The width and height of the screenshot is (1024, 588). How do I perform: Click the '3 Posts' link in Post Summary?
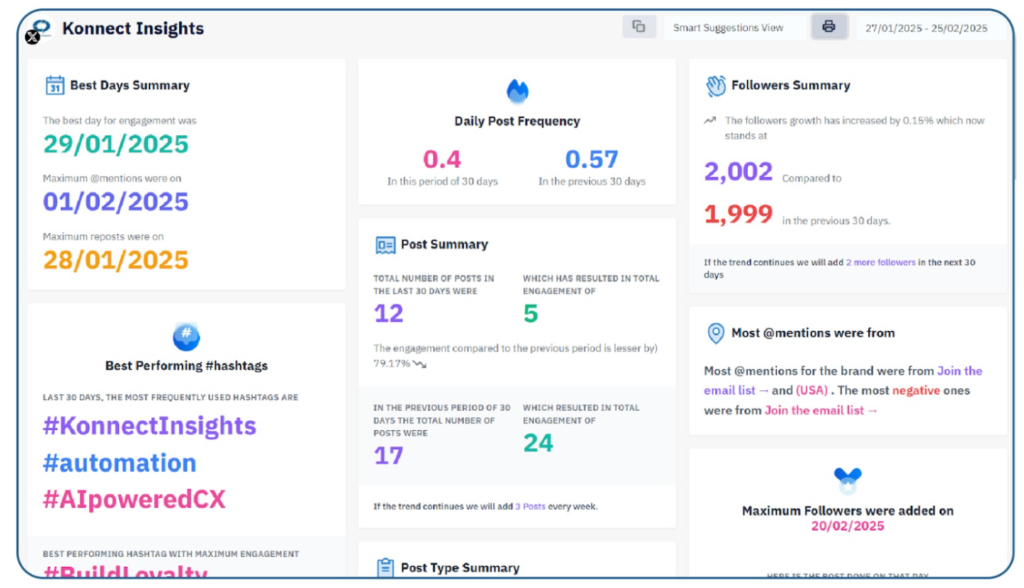(530, 507)
